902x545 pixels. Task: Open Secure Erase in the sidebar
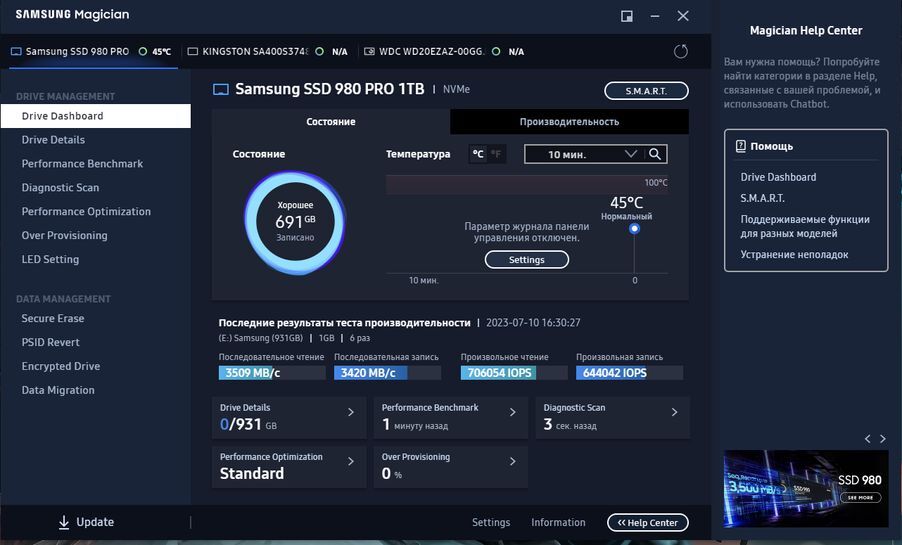53,319
